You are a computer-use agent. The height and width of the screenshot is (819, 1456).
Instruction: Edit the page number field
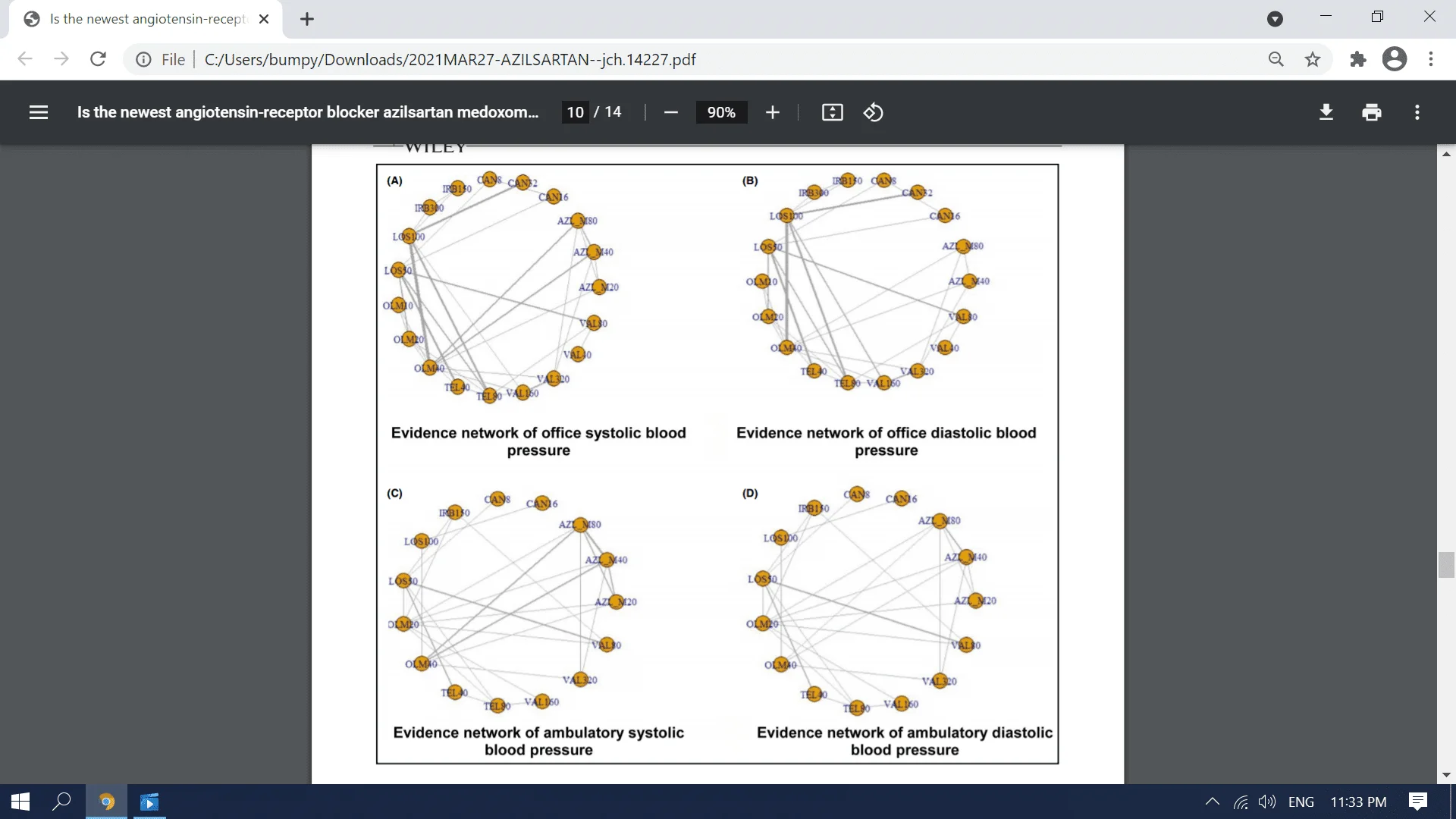tap(576, 112)
